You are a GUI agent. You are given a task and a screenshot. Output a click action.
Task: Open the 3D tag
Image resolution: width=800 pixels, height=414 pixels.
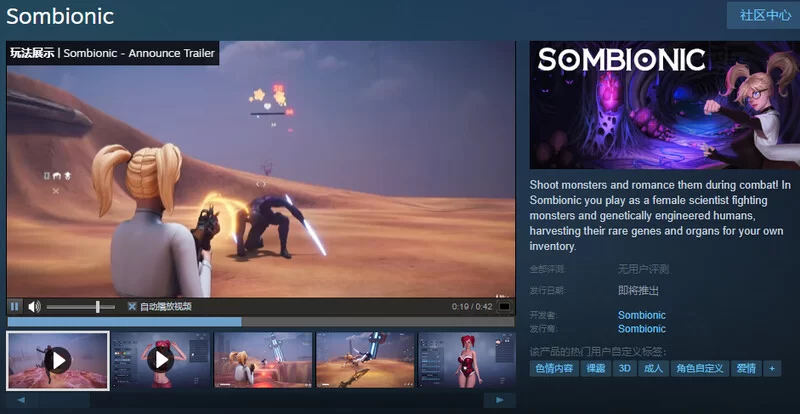click(x=624, y=369)
